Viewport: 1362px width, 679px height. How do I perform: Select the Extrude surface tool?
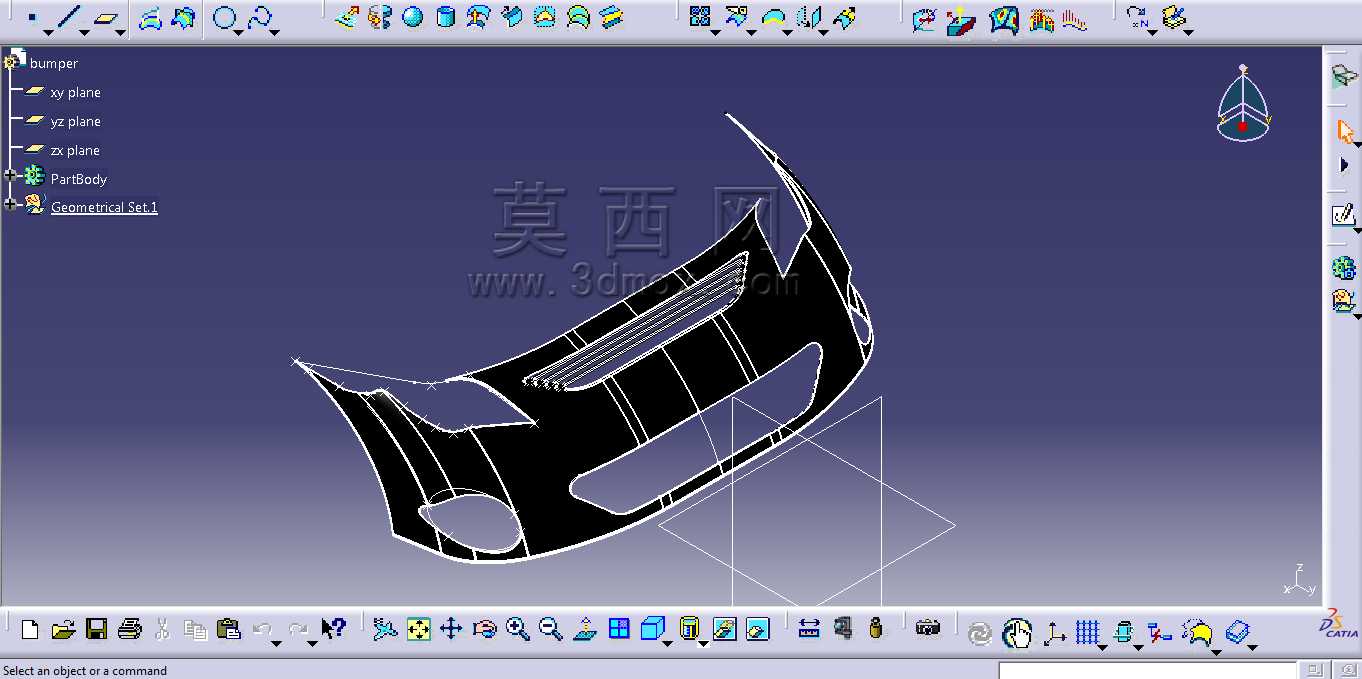click(347, 17)
